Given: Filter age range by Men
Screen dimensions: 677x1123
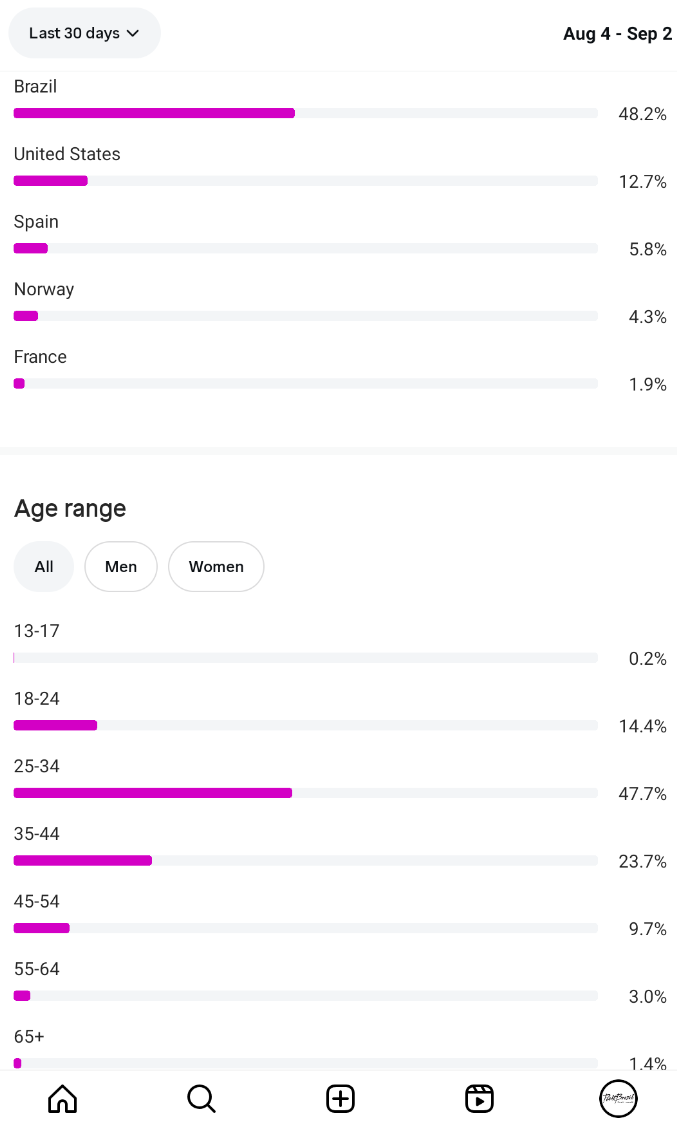Looking at the screenshot, I should click(121, 567).
